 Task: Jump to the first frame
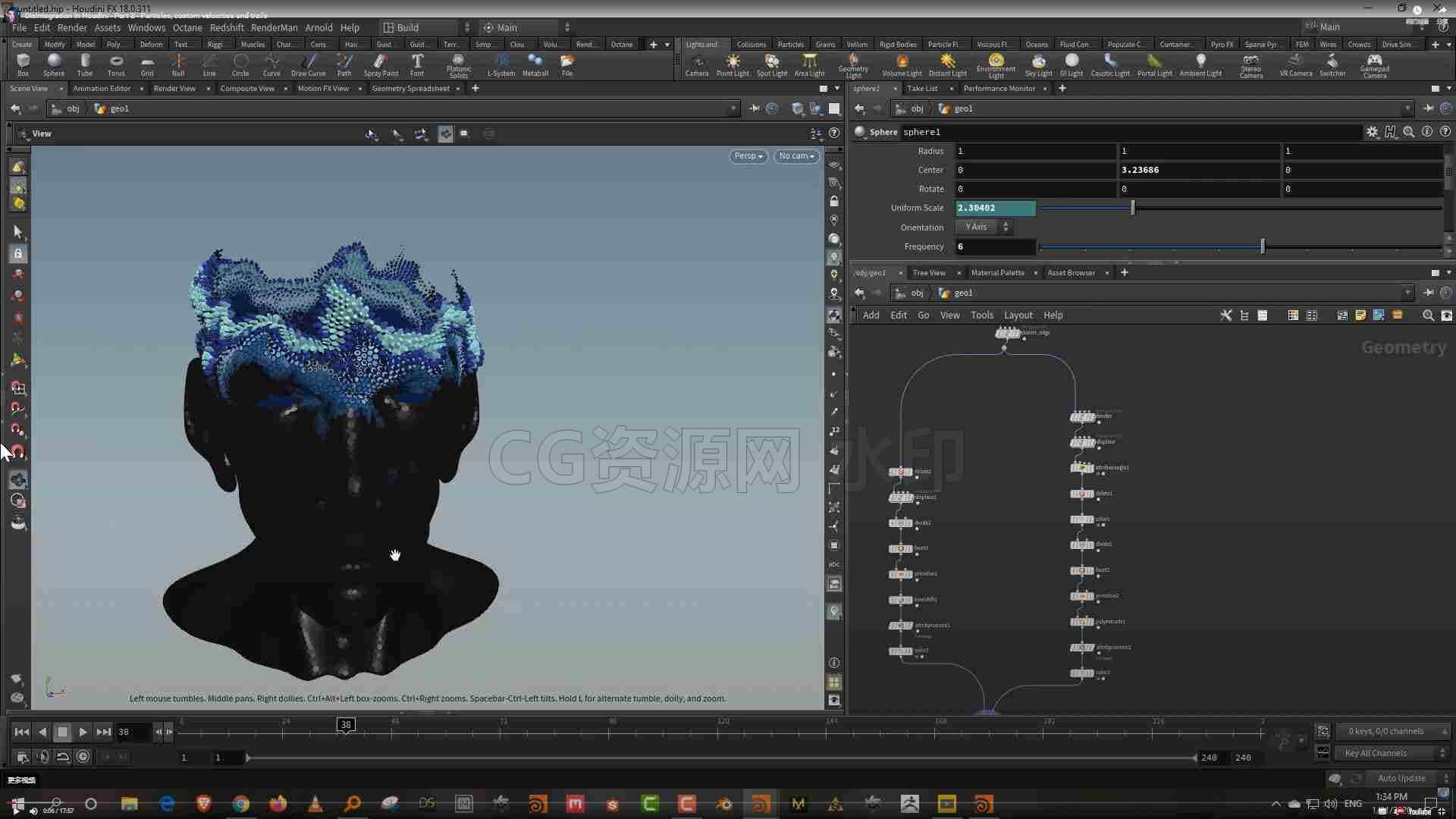[22, 732]
